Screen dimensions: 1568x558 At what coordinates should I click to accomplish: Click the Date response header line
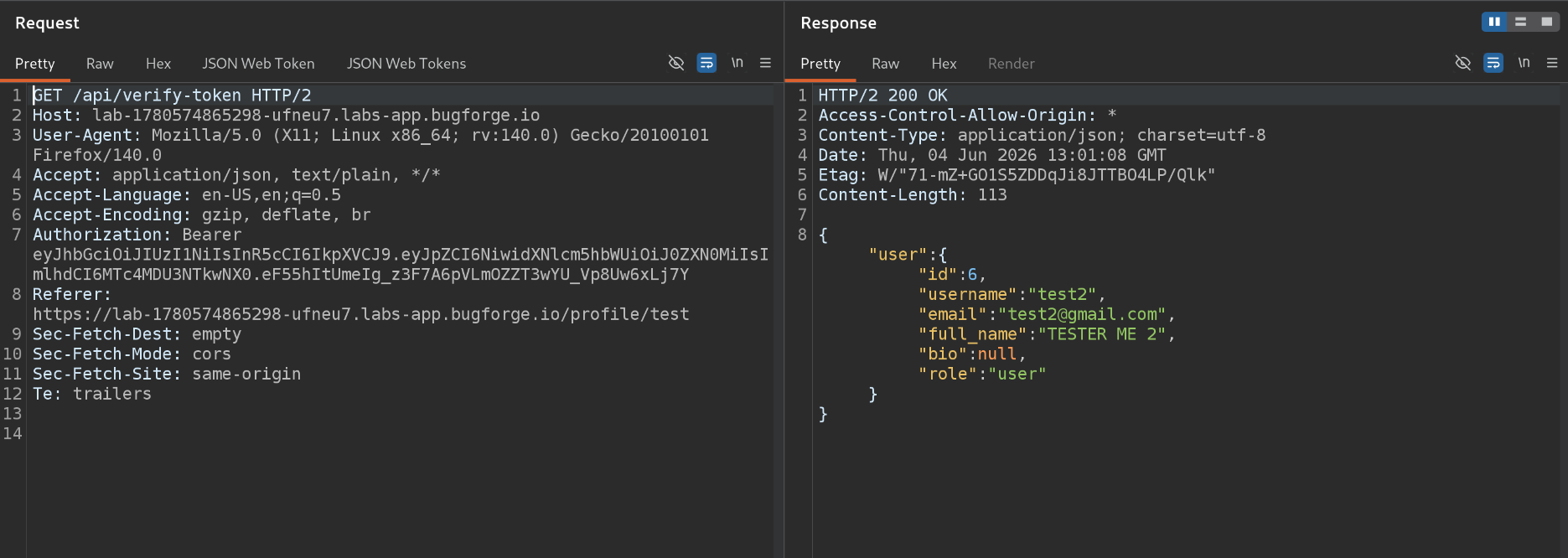(x=992, y=155)
